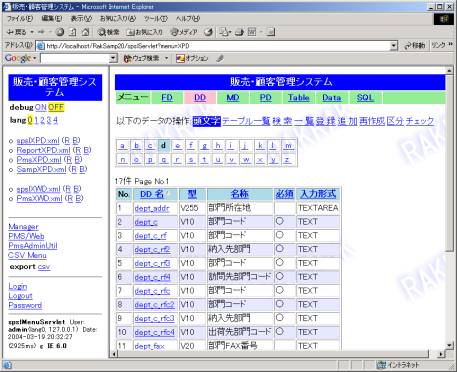
Task: Open the PmsAdminUtil link
Action: pos(33,246)
